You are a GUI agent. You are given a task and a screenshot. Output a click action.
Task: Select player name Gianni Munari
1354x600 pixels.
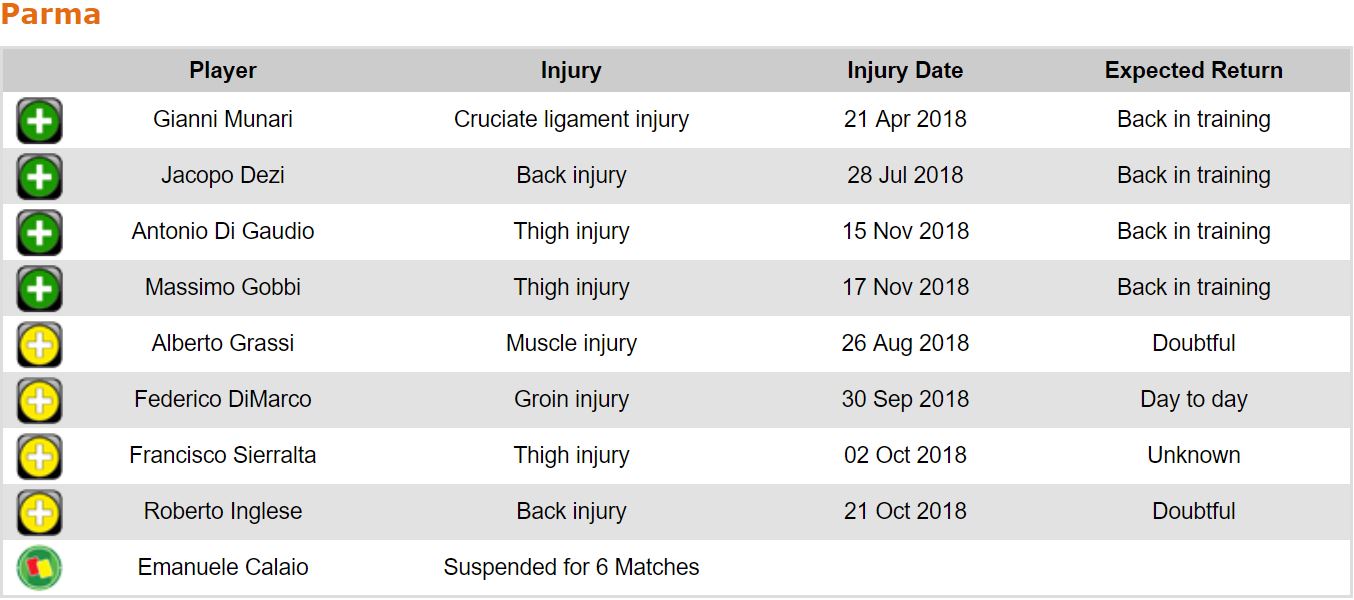click(x=223, y=119)
